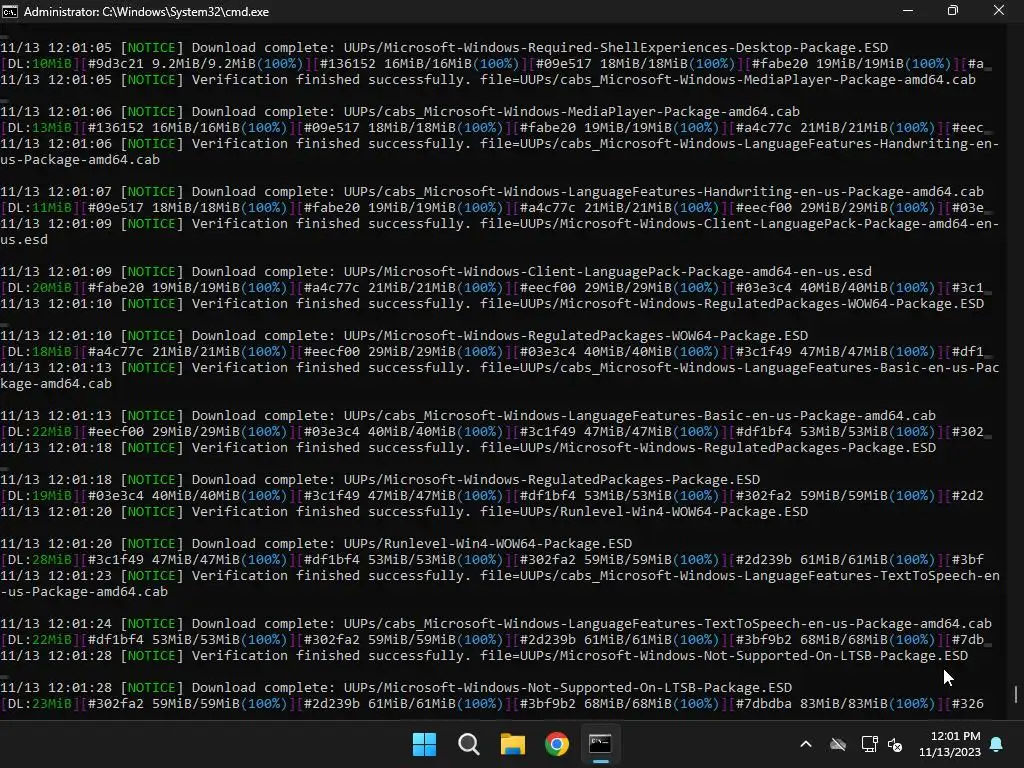Open network display tray icon
1024x768 pixels.
(869, 744)
